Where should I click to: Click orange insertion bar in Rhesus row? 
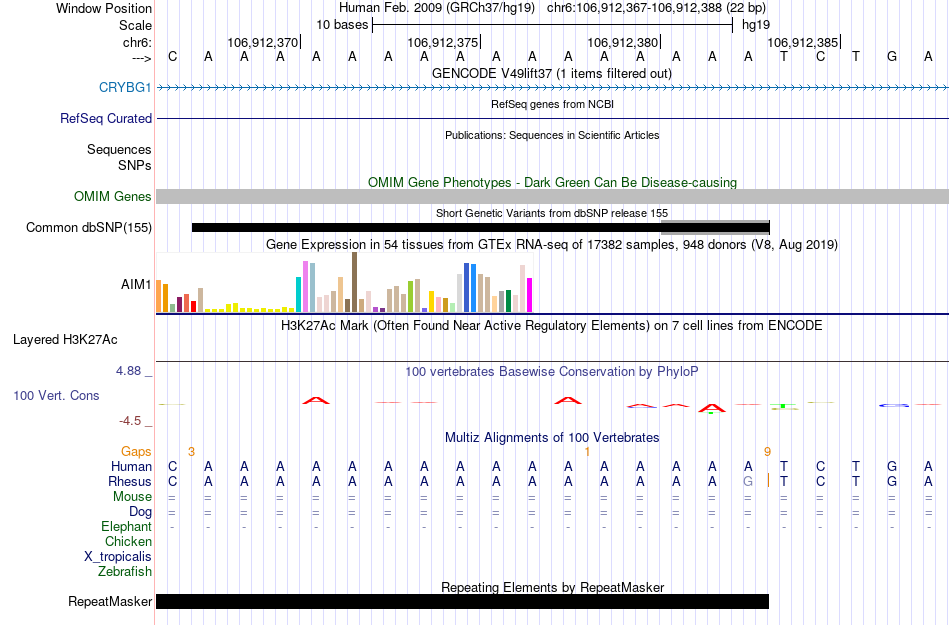768,480
